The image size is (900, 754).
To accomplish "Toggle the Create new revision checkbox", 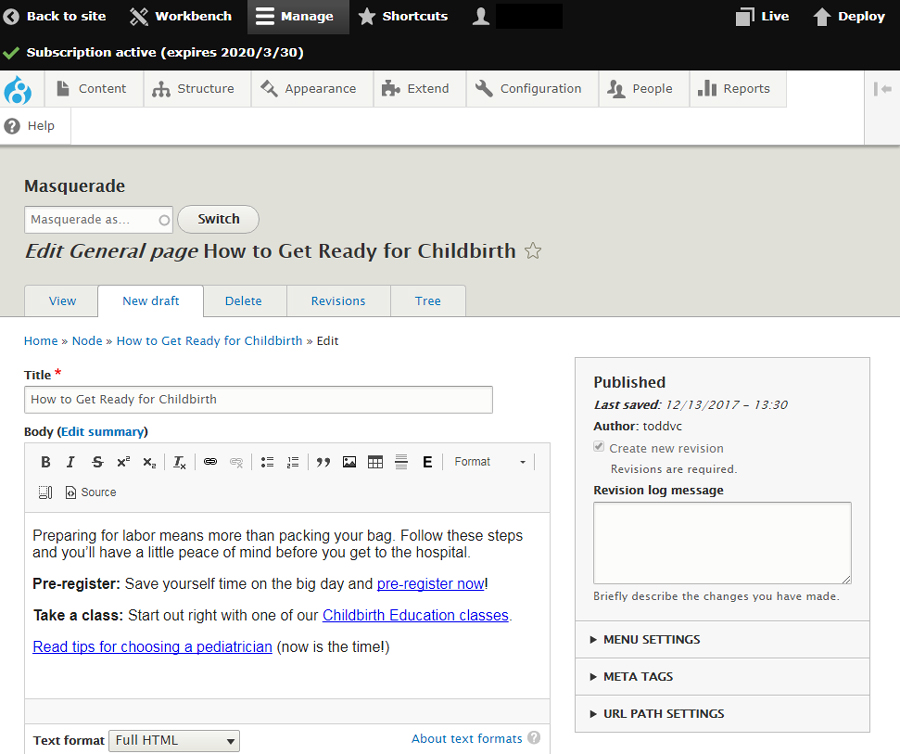I will [599, 448].
